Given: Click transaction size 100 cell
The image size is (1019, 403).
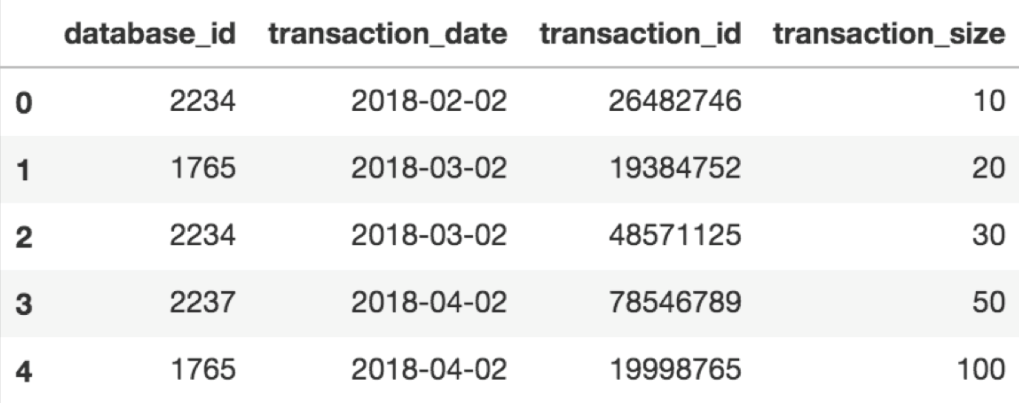Looking at the screenshot, I should (981, 370).
